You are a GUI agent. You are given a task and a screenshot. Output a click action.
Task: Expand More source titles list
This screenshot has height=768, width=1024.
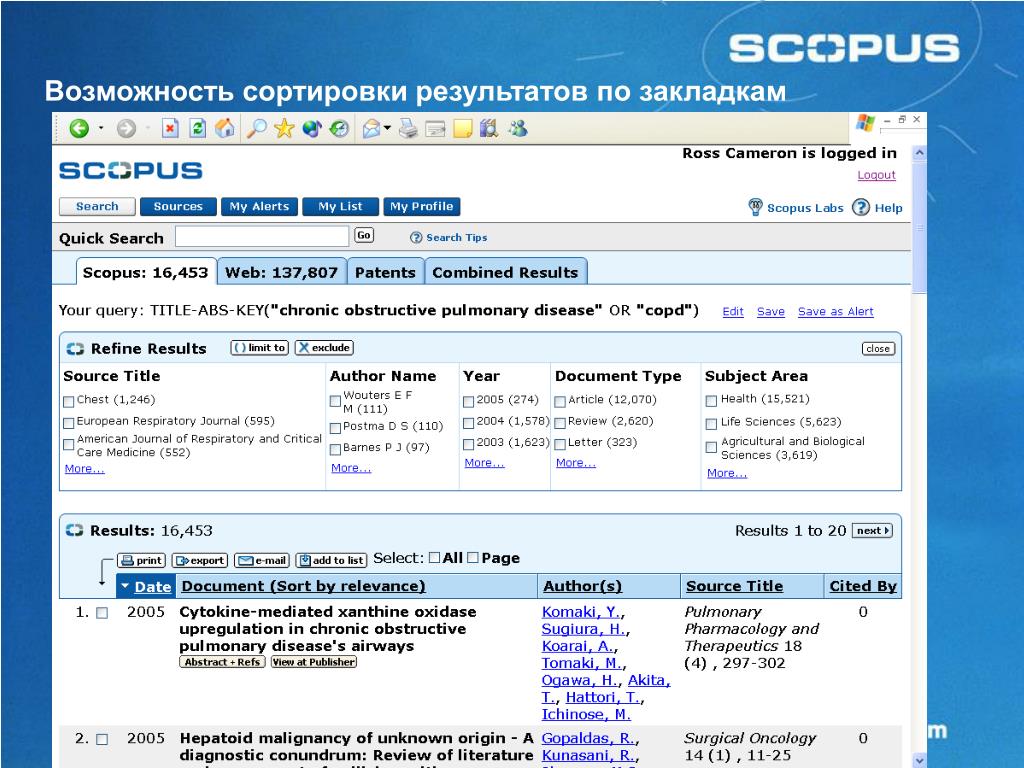(x=84, y=468)
